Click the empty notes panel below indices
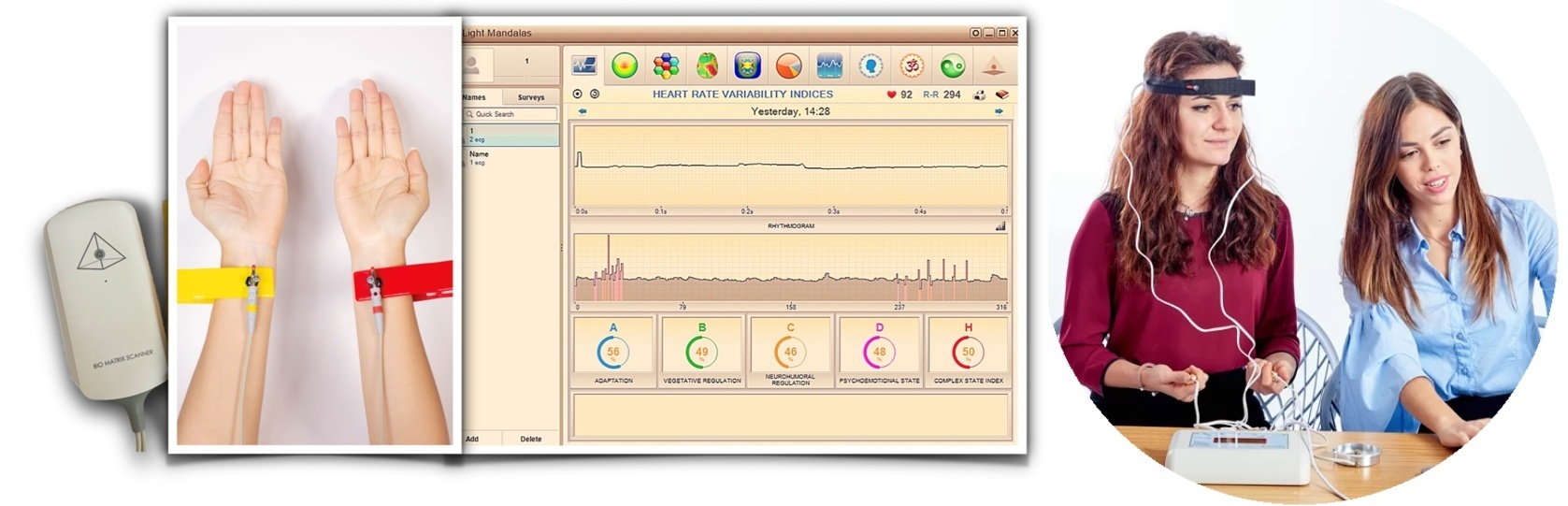The image size is (1568, 506). [791, 415]
